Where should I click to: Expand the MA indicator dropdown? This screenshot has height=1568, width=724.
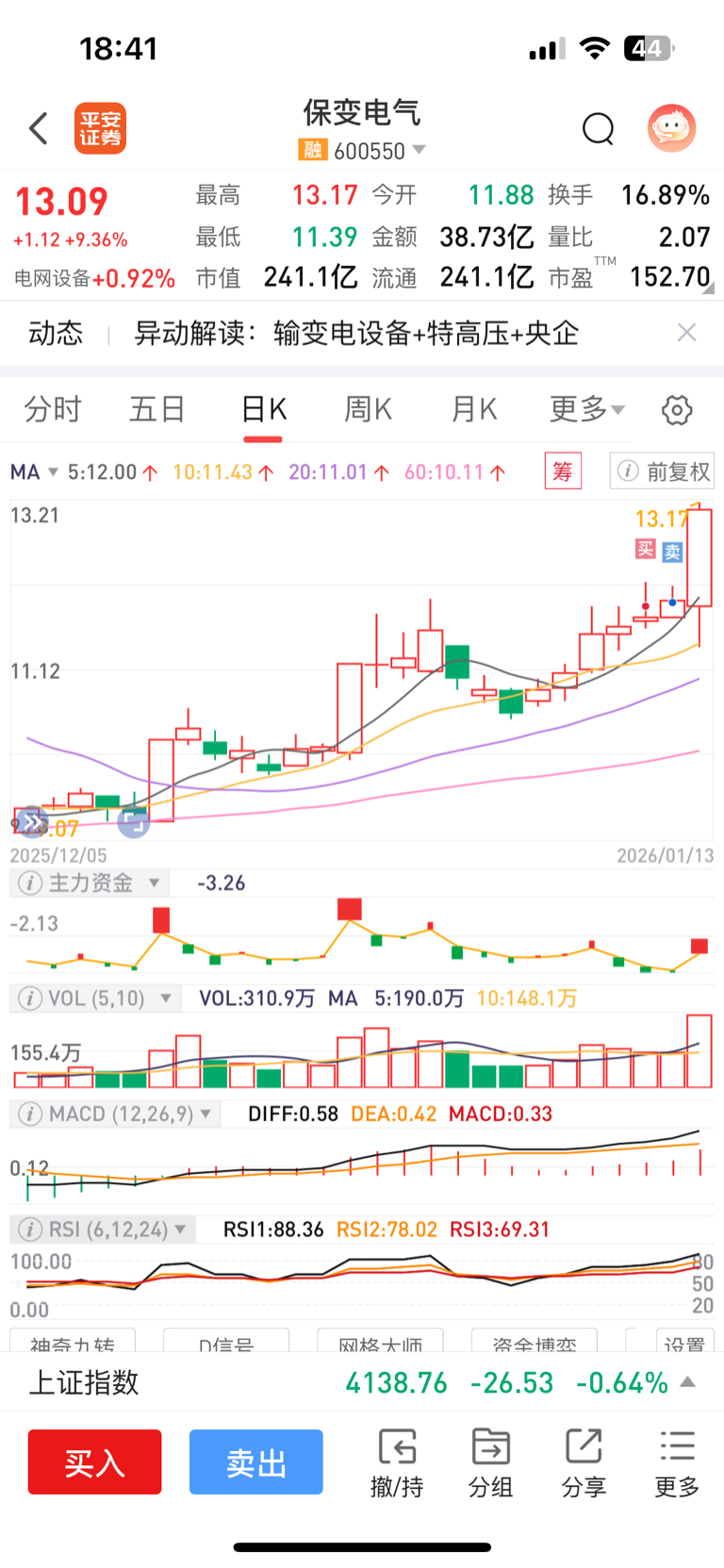53,471
